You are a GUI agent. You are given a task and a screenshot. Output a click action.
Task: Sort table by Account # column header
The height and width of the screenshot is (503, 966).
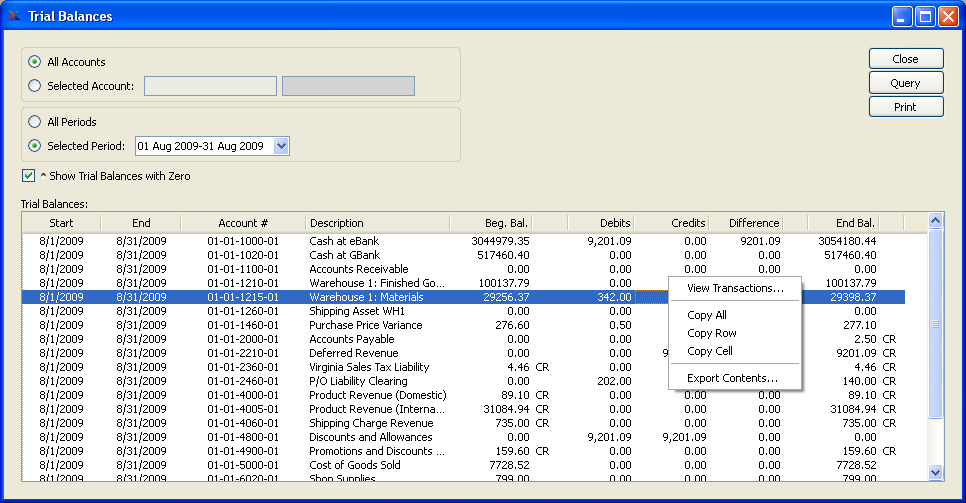tap(243, 223)
